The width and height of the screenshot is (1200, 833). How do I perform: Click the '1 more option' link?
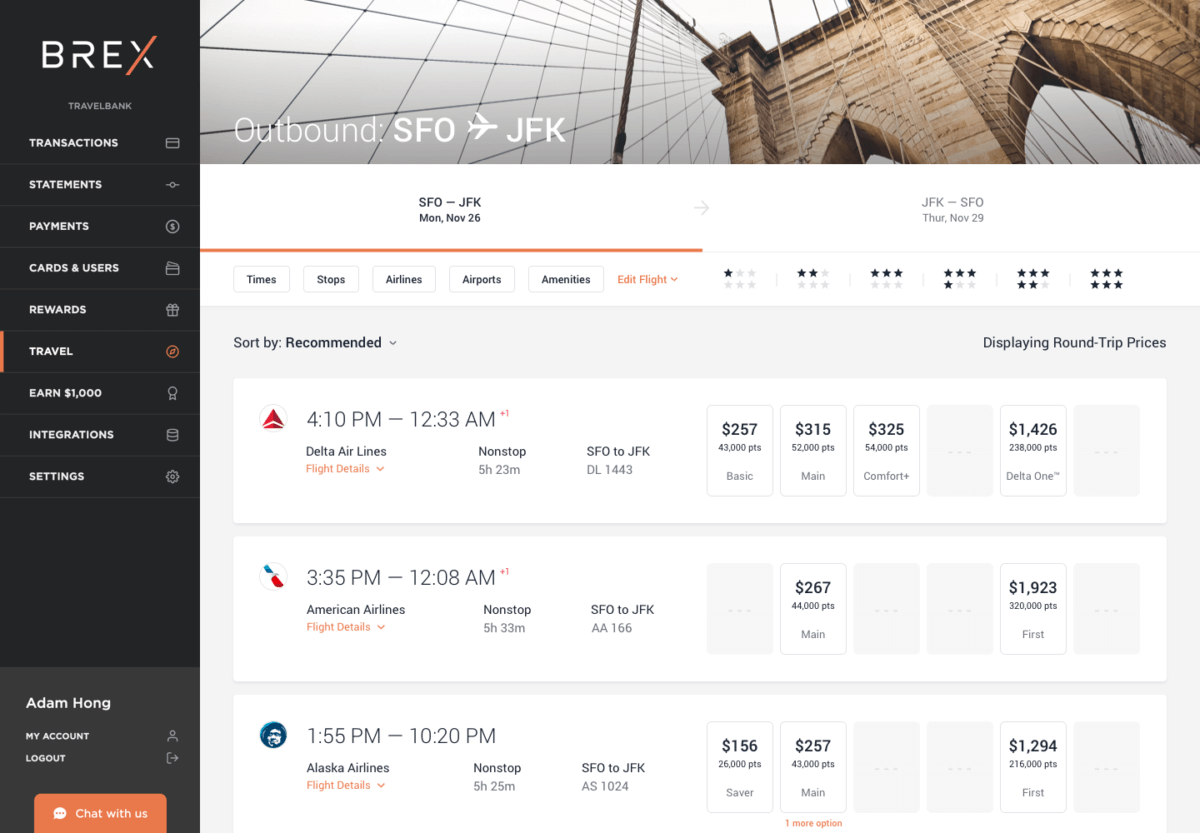(813, 823)
